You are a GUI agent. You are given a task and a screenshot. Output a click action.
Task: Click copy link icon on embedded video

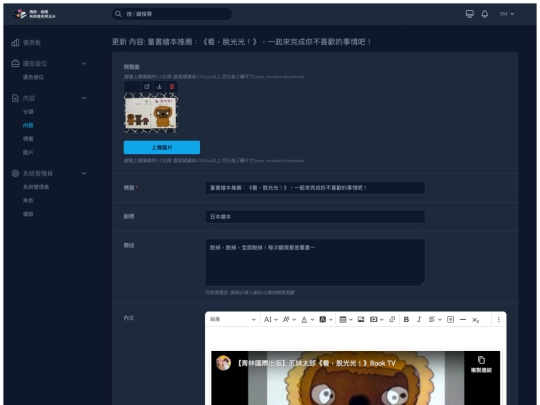coord(481,360)
